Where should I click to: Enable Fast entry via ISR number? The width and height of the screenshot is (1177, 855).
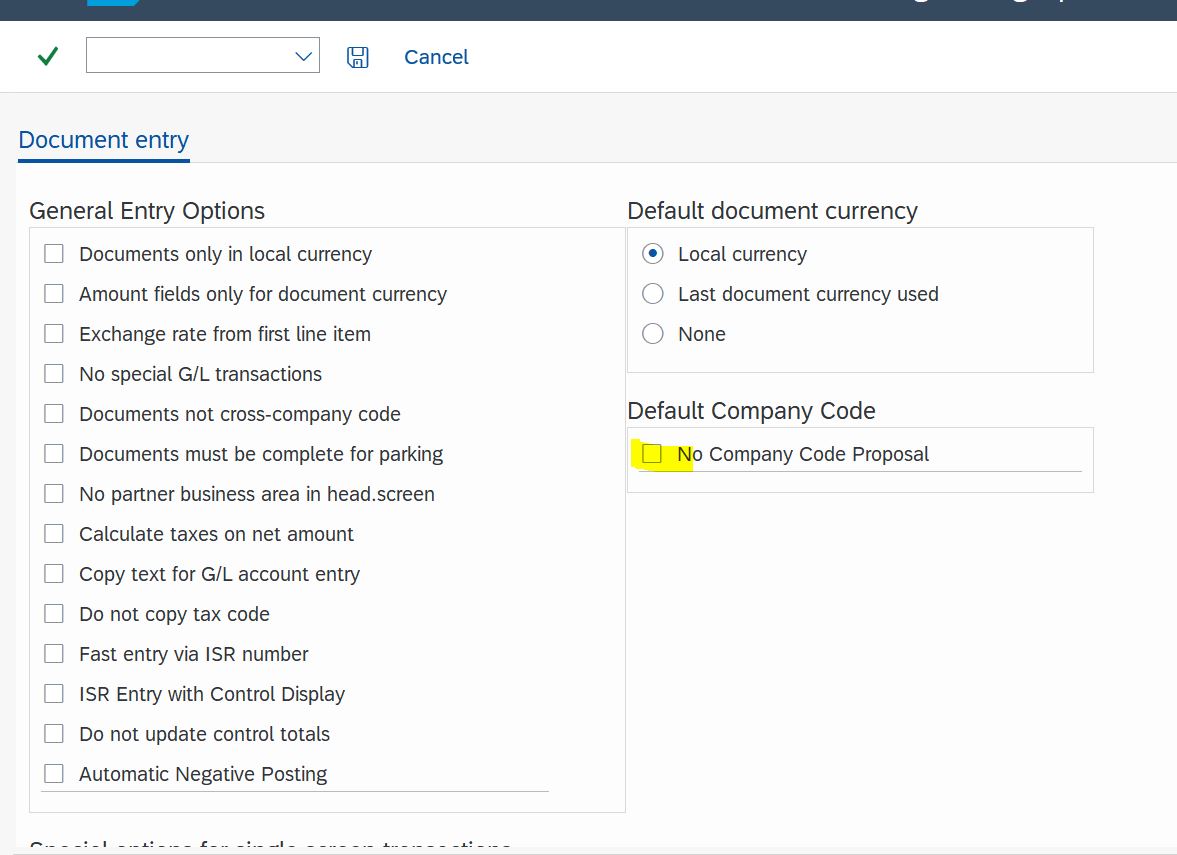pyautogui.click(x=54, y=653)
